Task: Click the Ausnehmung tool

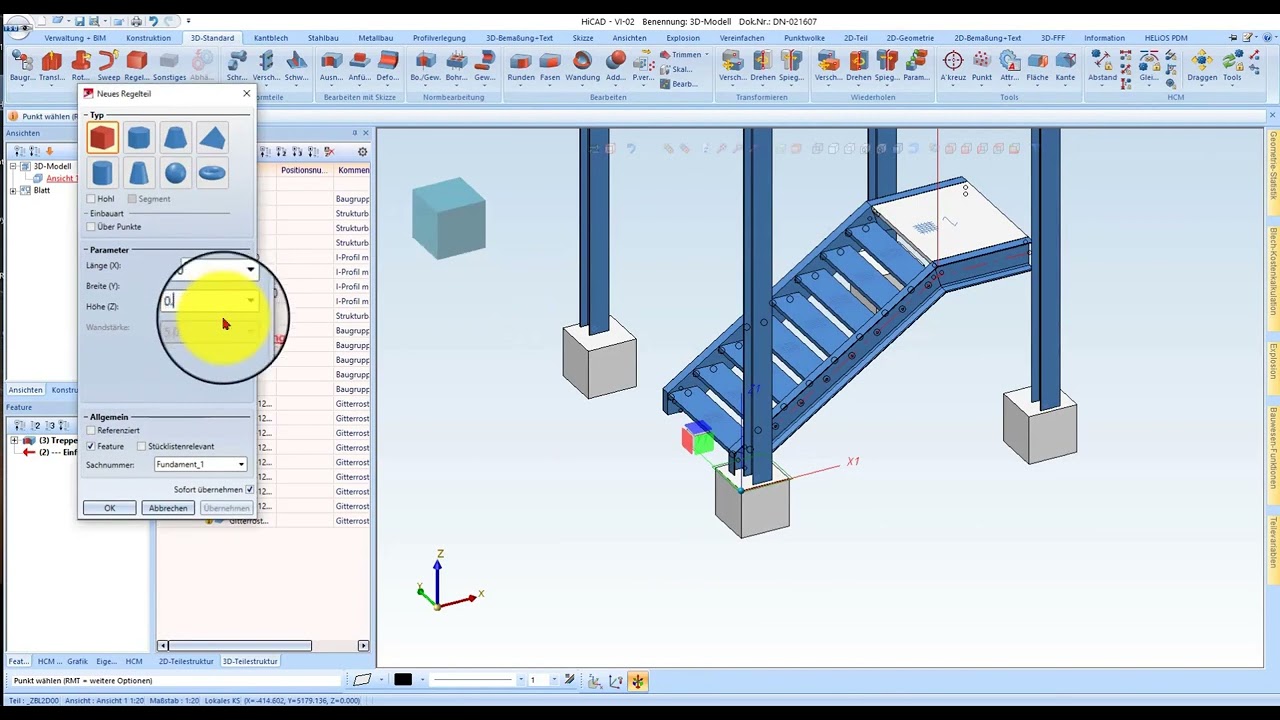Action: (331, 67)
